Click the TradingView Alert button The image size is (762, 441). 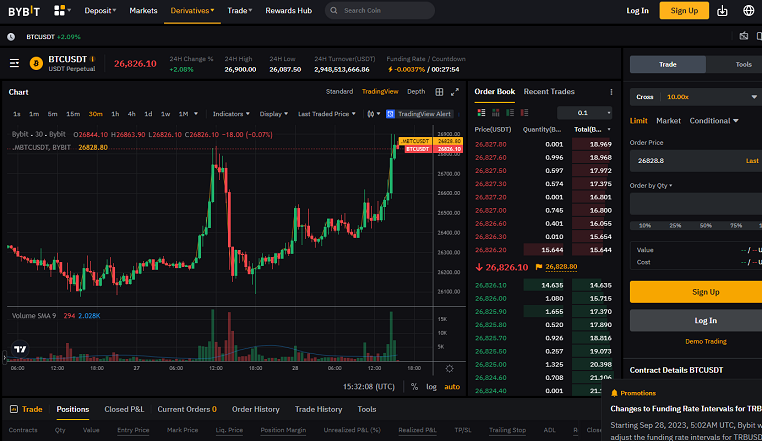coord(419,114)
